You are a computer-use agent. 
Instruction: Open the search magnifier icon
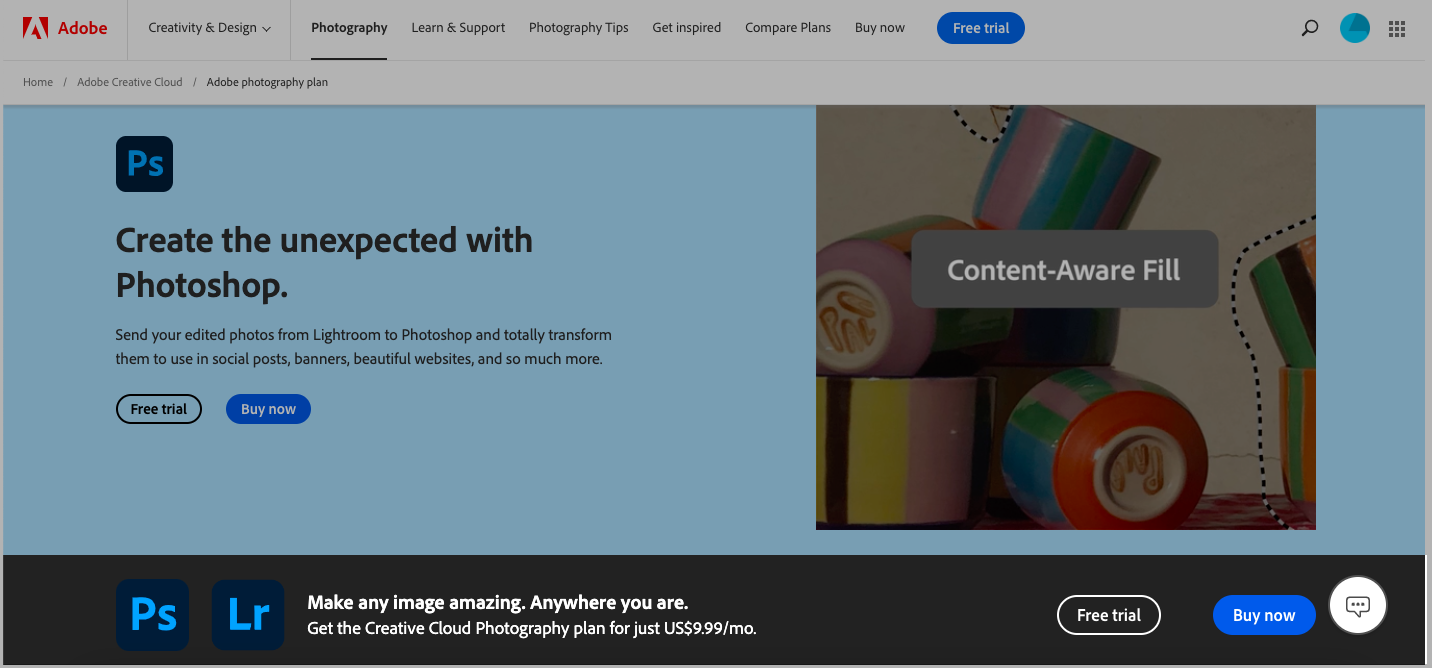[x=1309, y=28]
